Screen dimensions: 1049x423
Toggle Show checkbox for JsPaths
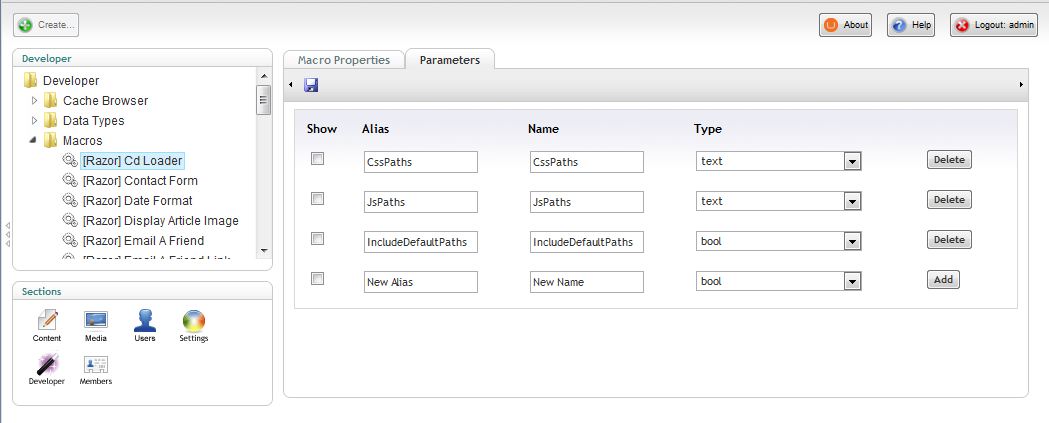318,199
